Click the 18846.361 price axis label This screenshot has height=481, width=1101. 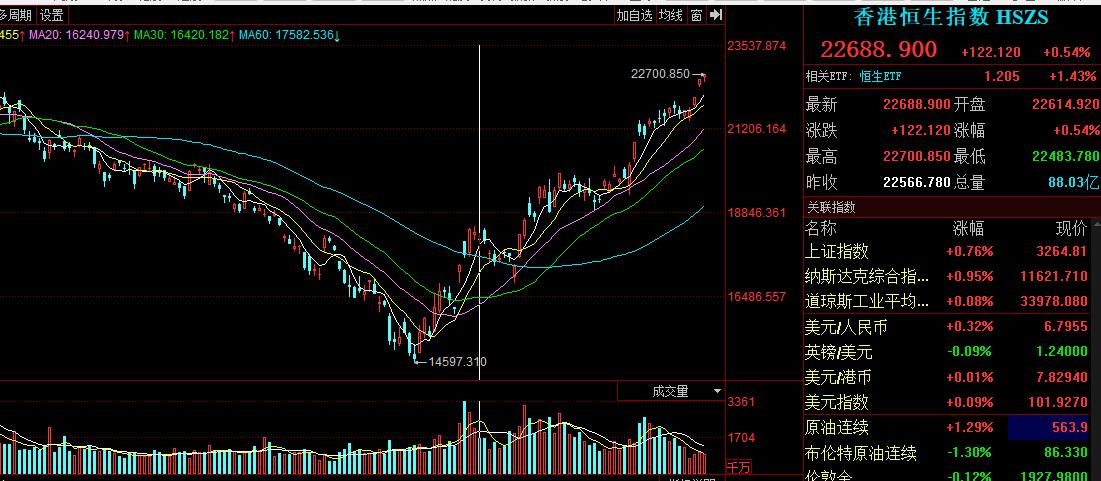(x=756, y=213)
